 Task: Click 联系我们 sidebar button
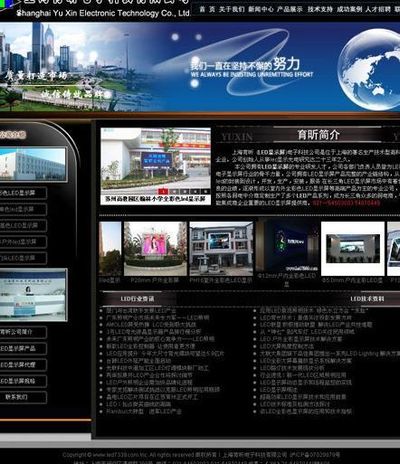point(23,397)
